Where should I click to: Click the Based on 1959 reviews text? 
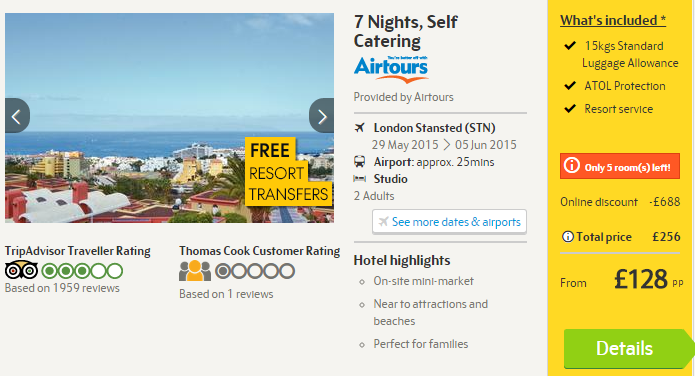coord(62,288)
